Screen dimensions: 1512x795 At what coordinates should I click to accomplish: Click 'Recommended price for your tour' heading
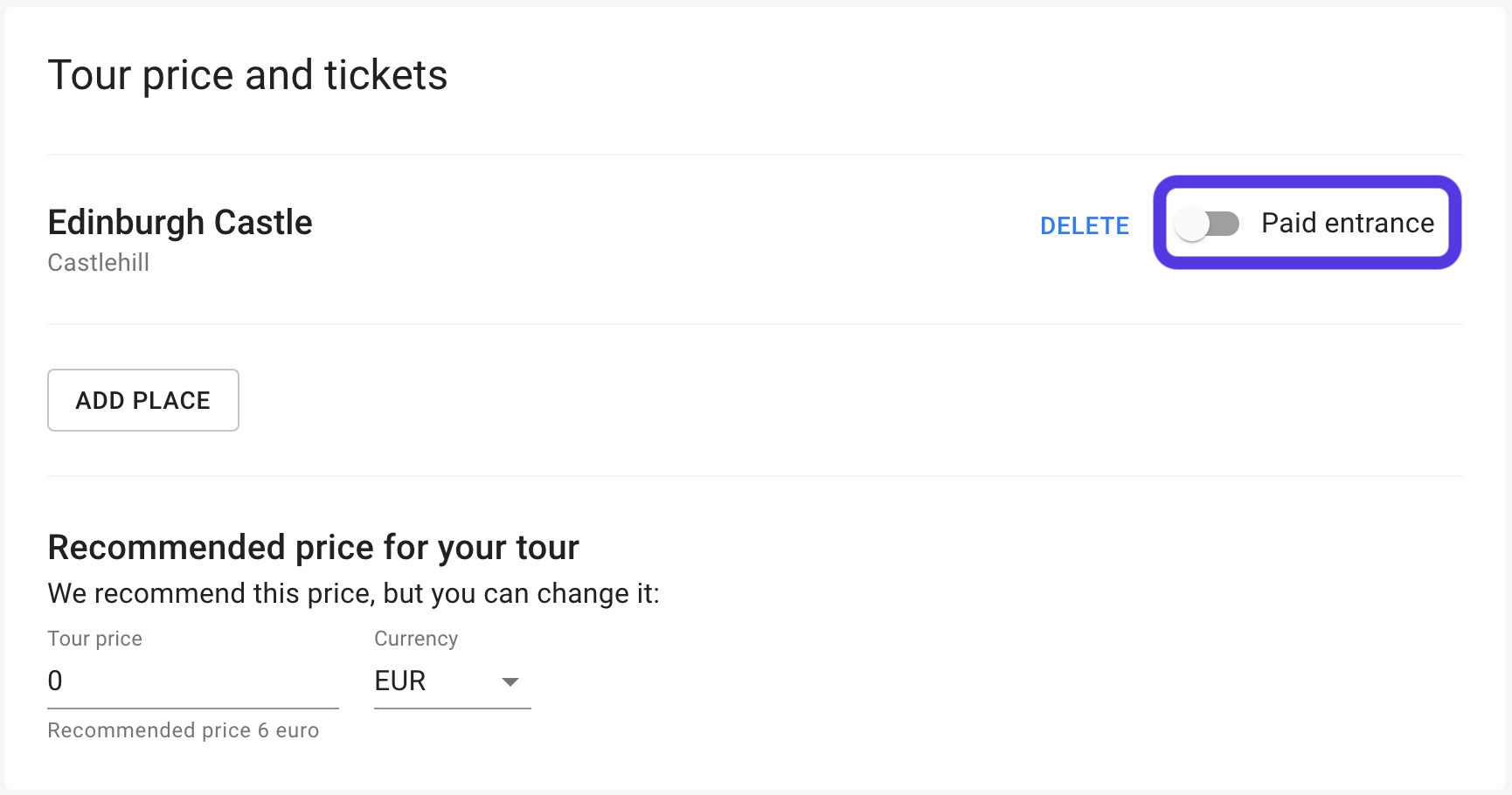(x=313, y=548)
